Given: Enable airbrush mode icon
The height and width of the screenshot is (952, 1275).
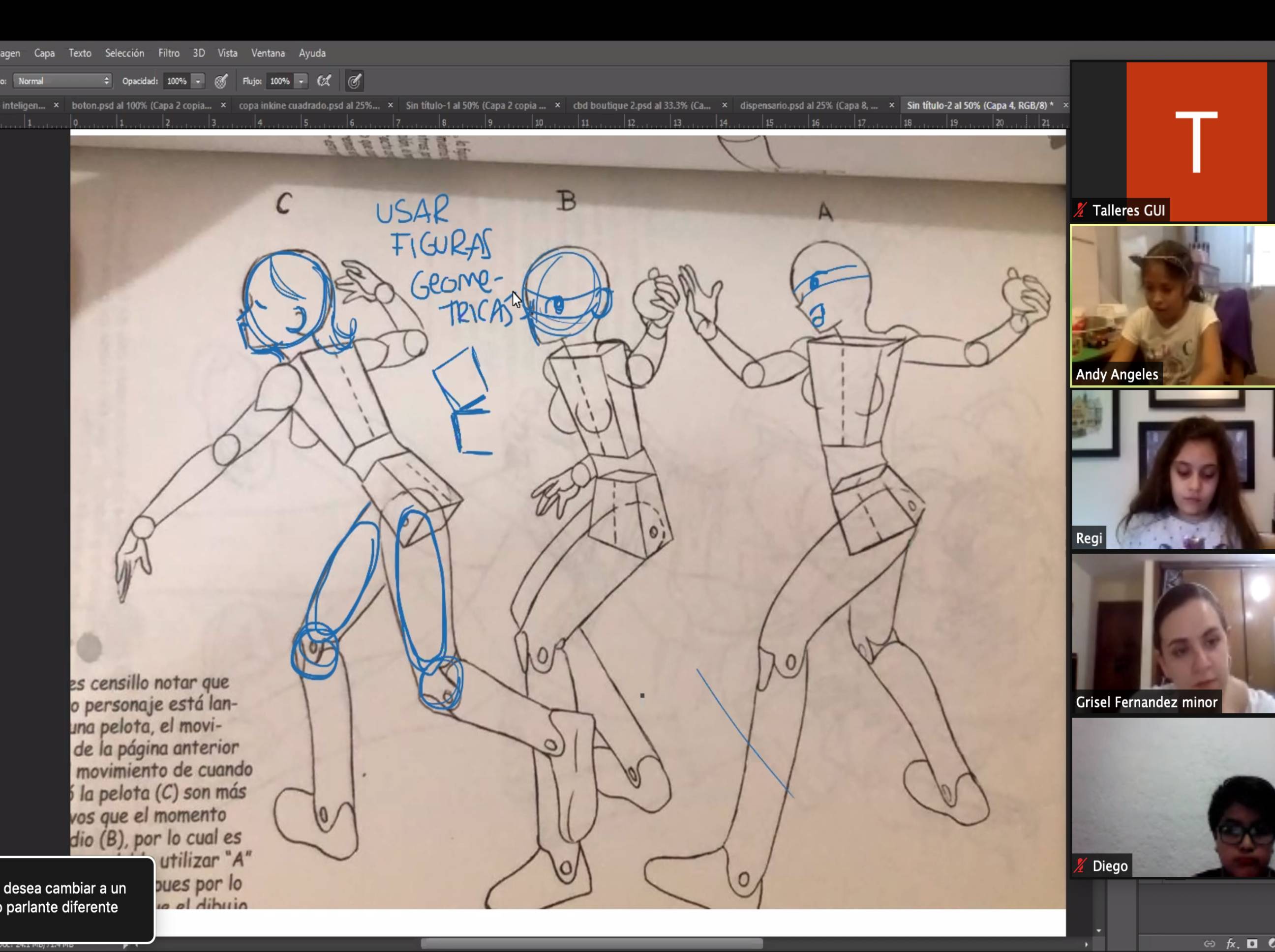Looking at the screenshot, I should coord(324,81).
